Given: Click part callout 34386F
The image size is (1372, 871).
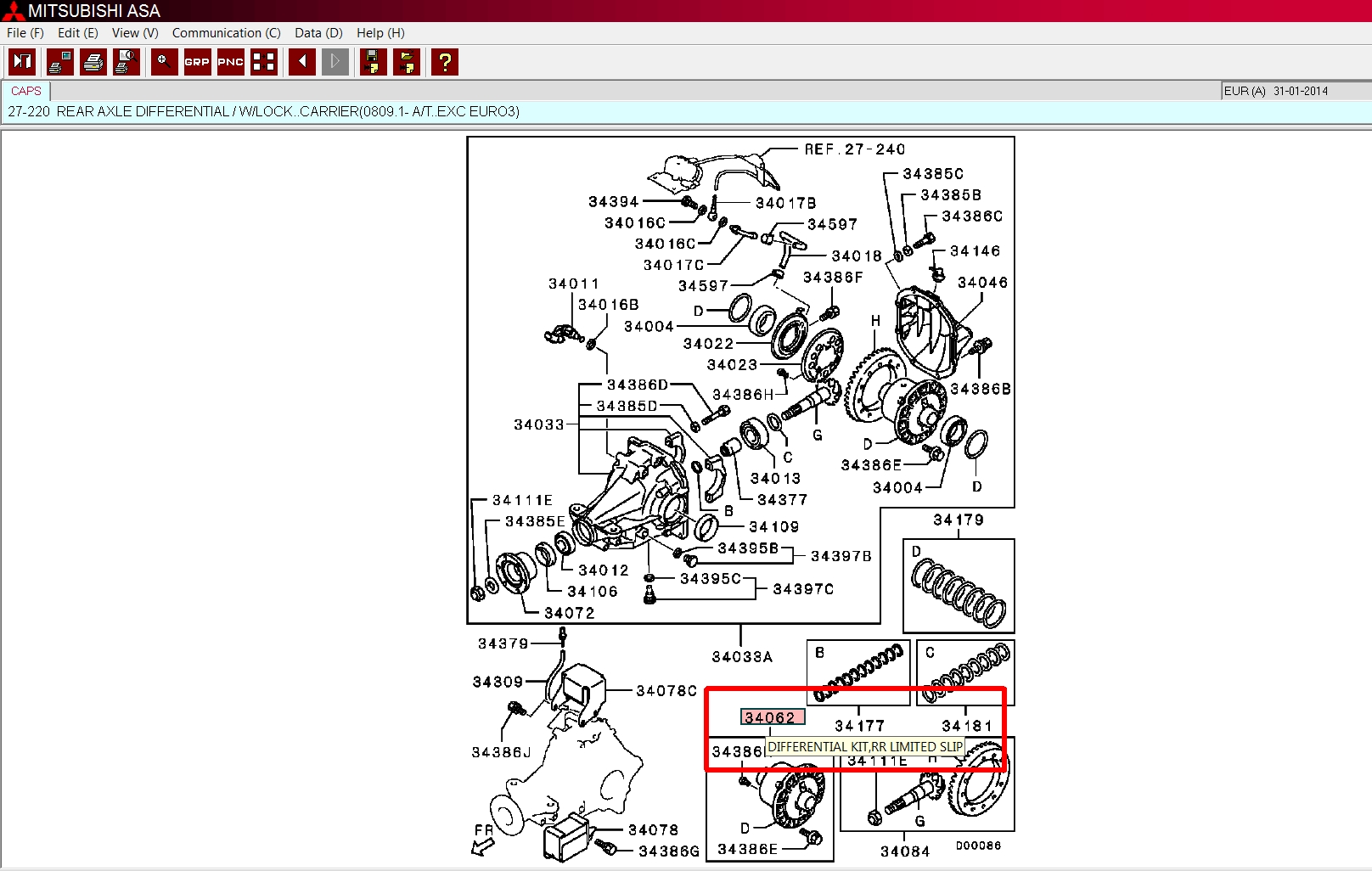Looking at the screenshot, I should (833, 278).
